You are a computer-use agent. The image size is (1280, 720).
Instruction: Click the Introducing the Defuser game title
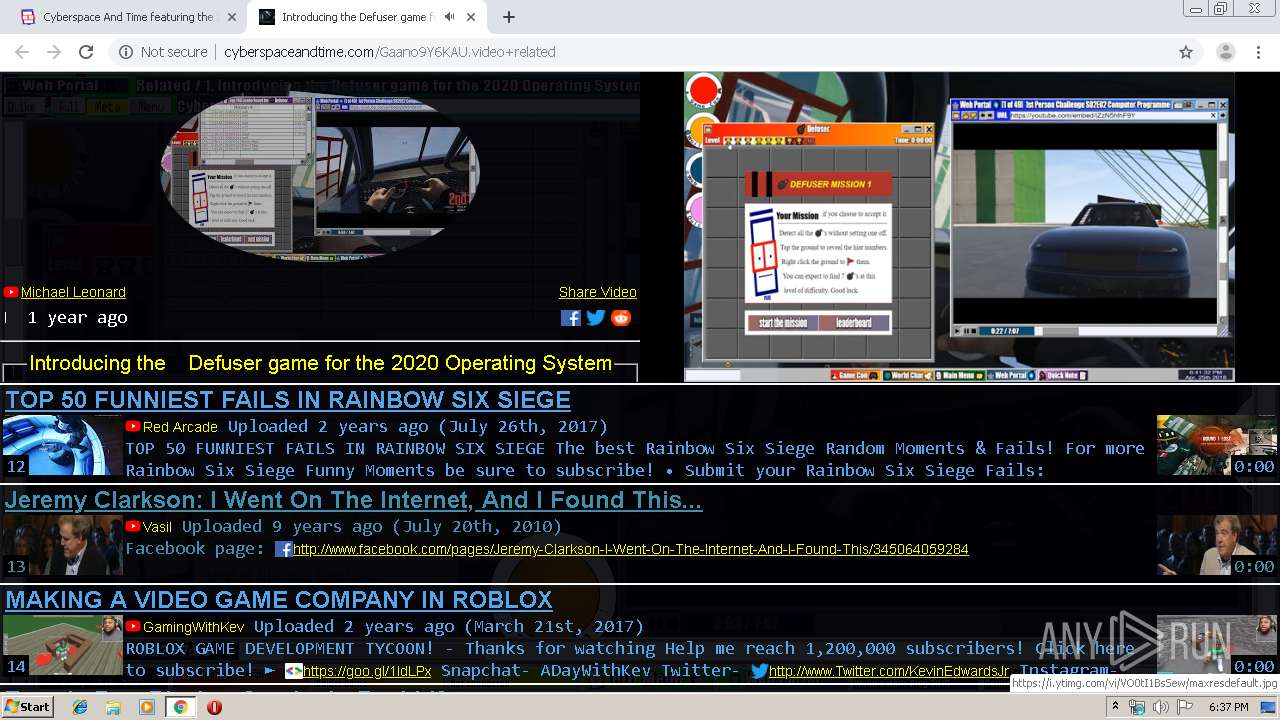tap(320, 363)
